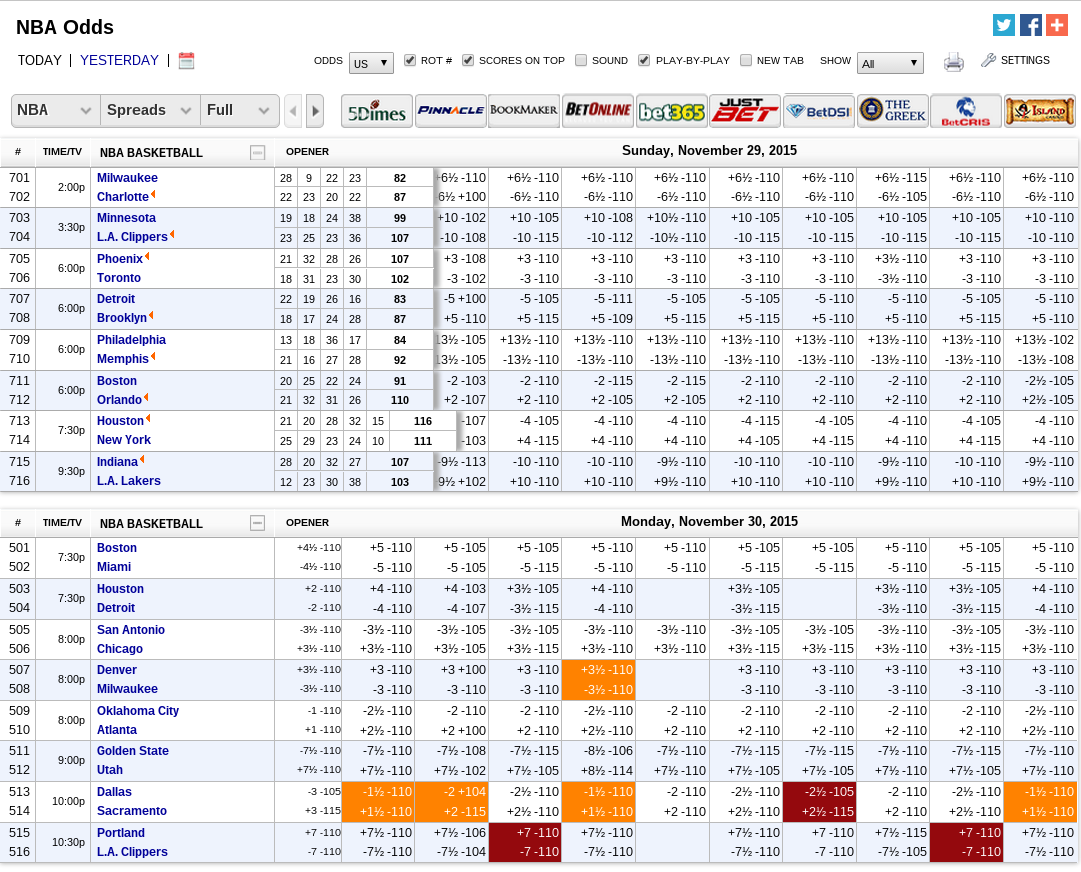This screenshot has width=1081, height=872.
Task: Open the SETTINGS link text
Action: [1024, 60]
